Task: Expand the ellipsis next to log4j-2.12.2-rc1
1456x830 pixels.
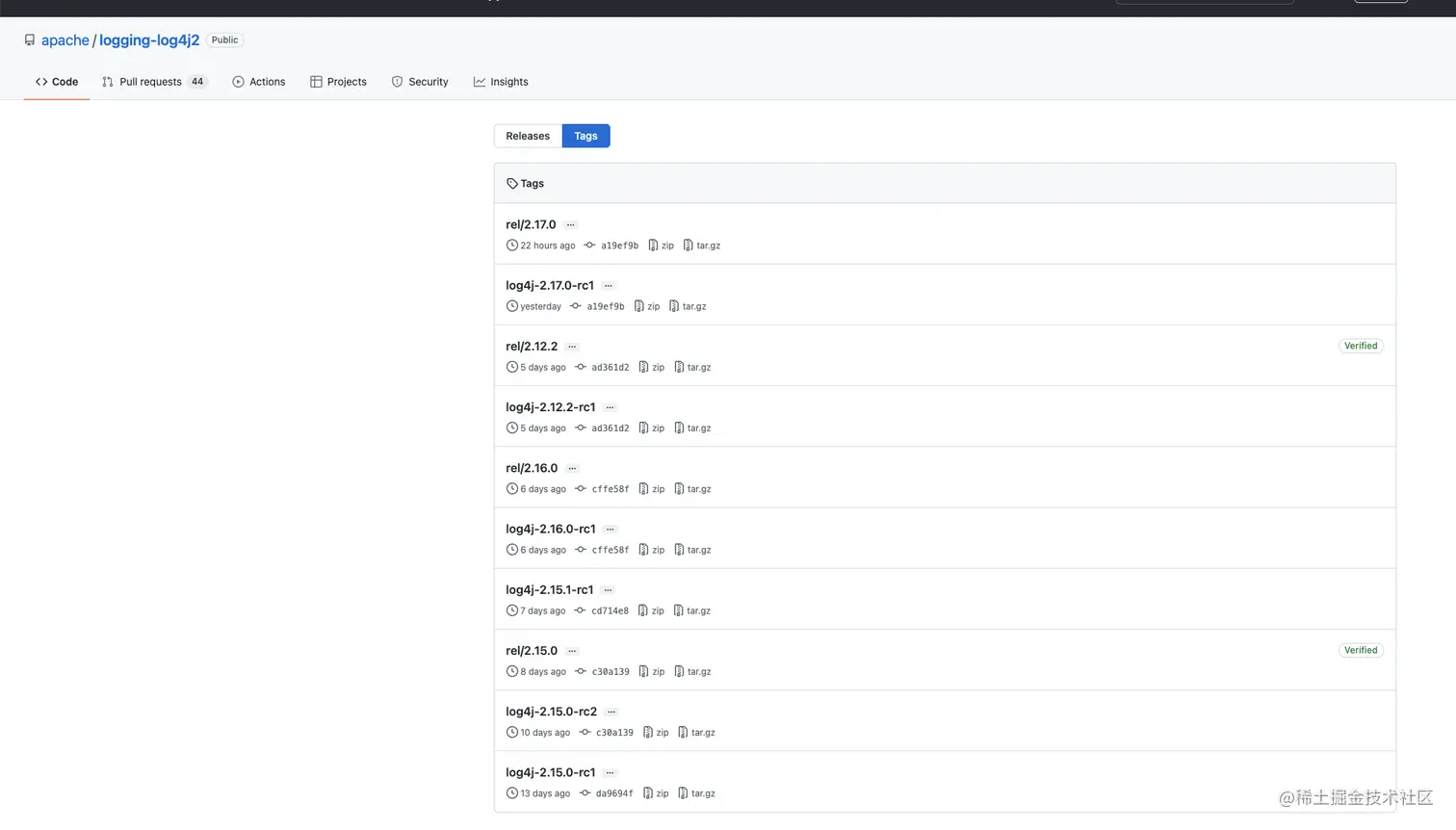Action: coord(611,407)
